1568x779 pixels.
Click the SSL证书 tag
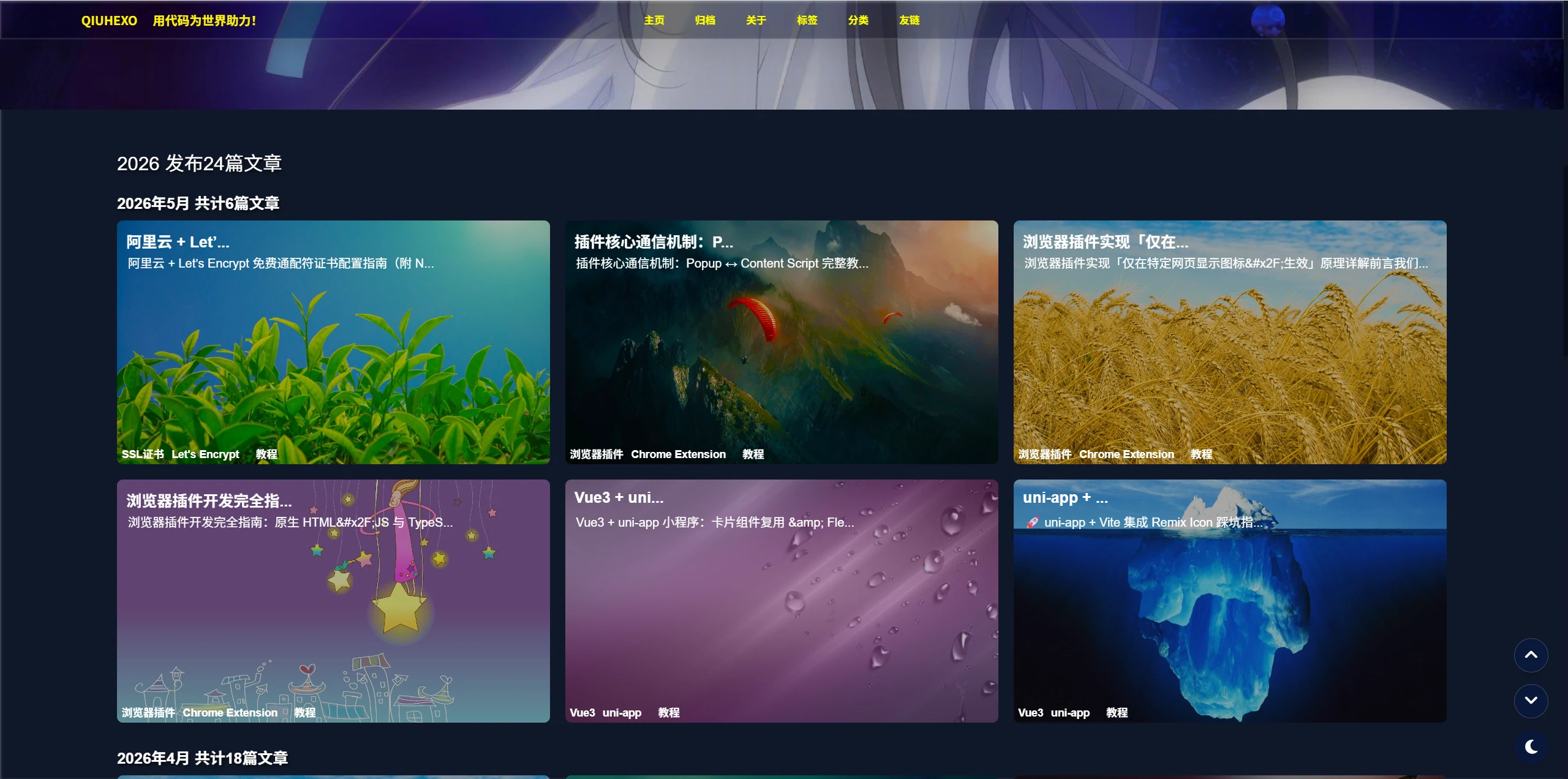coord(143,454)
